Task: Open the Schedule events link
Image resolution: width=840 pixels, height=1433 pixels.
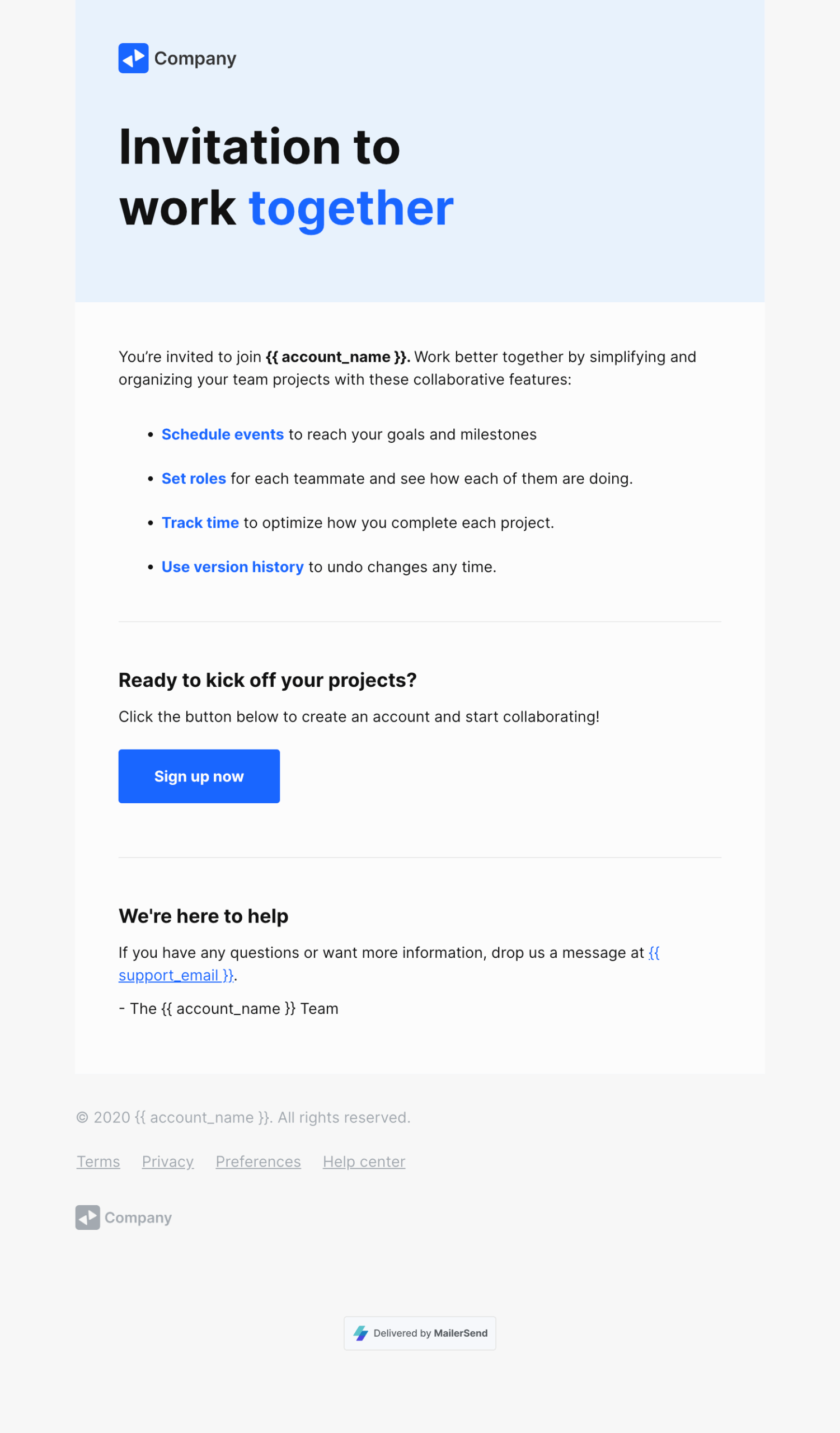Action: (223, 434)
